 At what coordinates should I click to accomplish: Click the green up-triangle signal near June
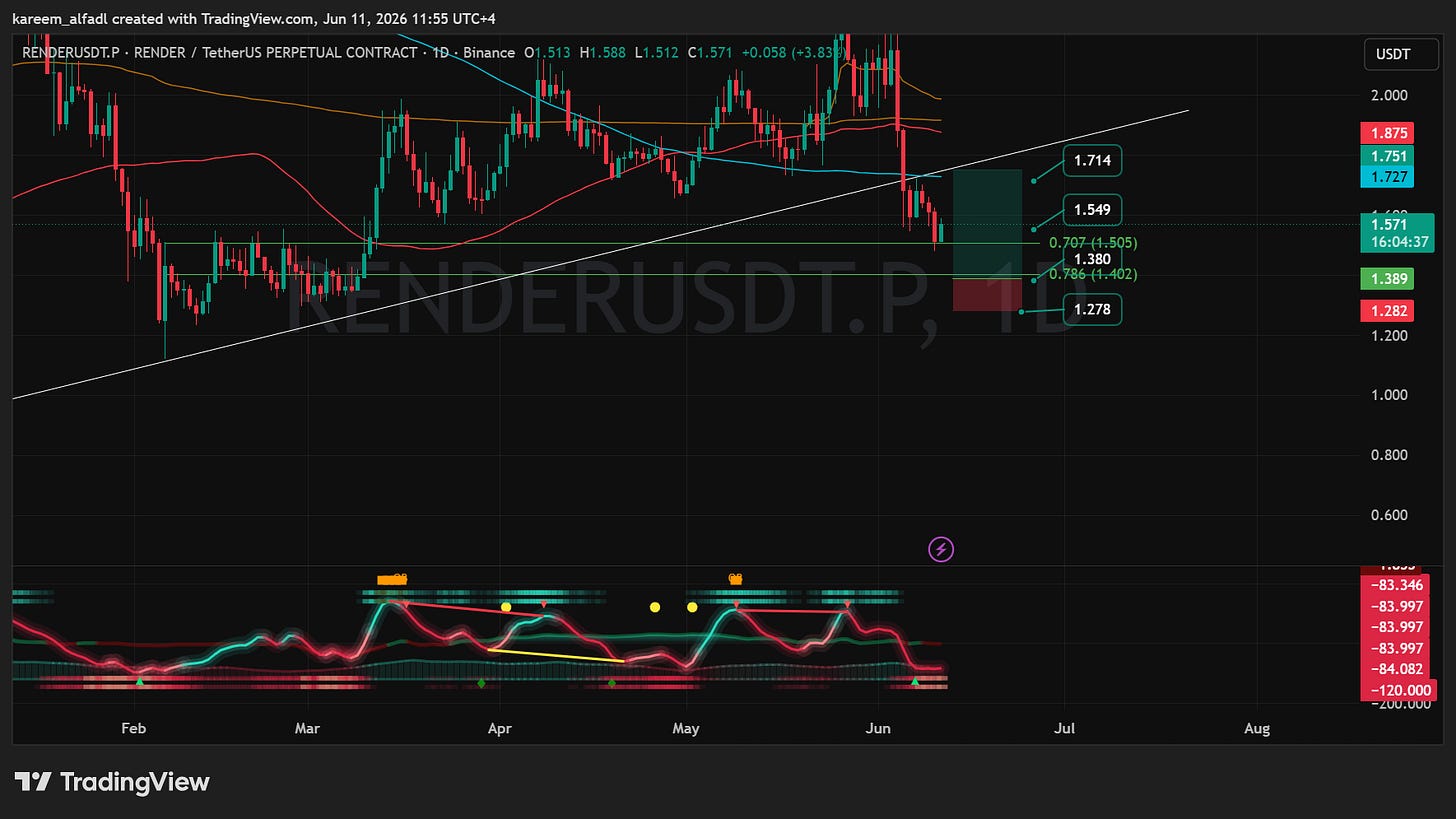pyautogui.click(x=914, y=681)
